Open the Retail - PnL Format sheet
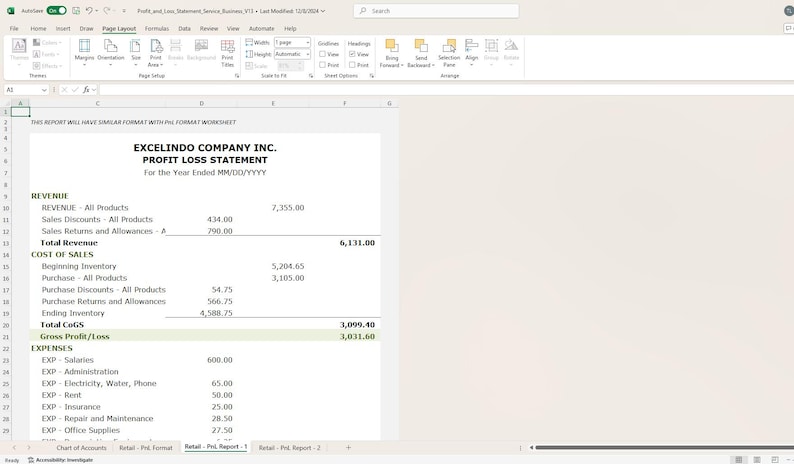794x464 pixels. click(146, 448)
